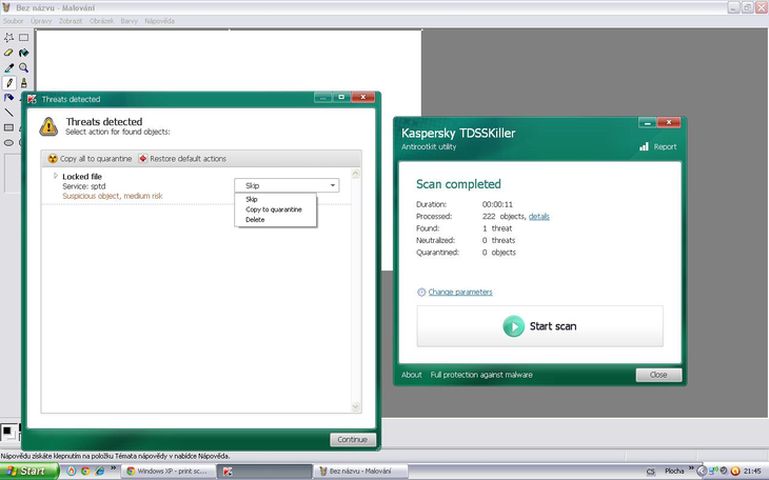This screenshot has width=769, height=480.
Task: Click the Kaspersky icon in Threats detected title bar
Action: [x=32, y=99]
